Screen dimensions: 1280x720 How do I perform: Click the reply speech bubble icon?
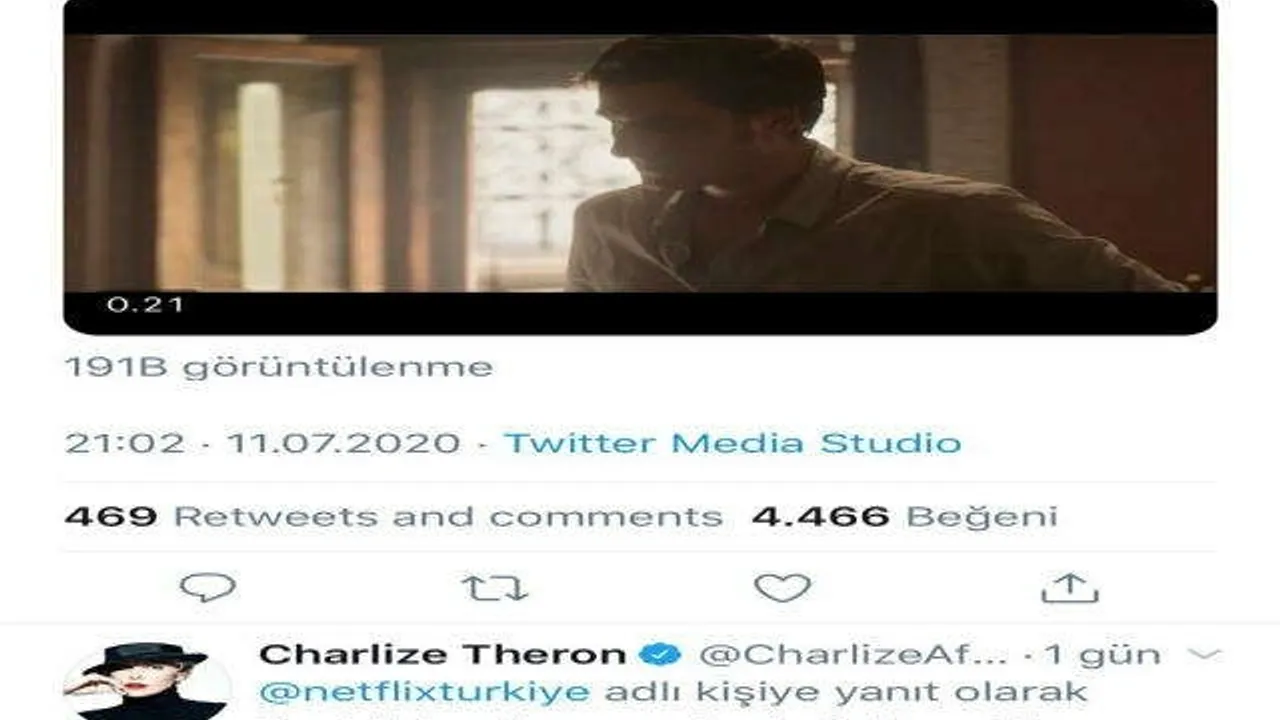coord(208,587)
